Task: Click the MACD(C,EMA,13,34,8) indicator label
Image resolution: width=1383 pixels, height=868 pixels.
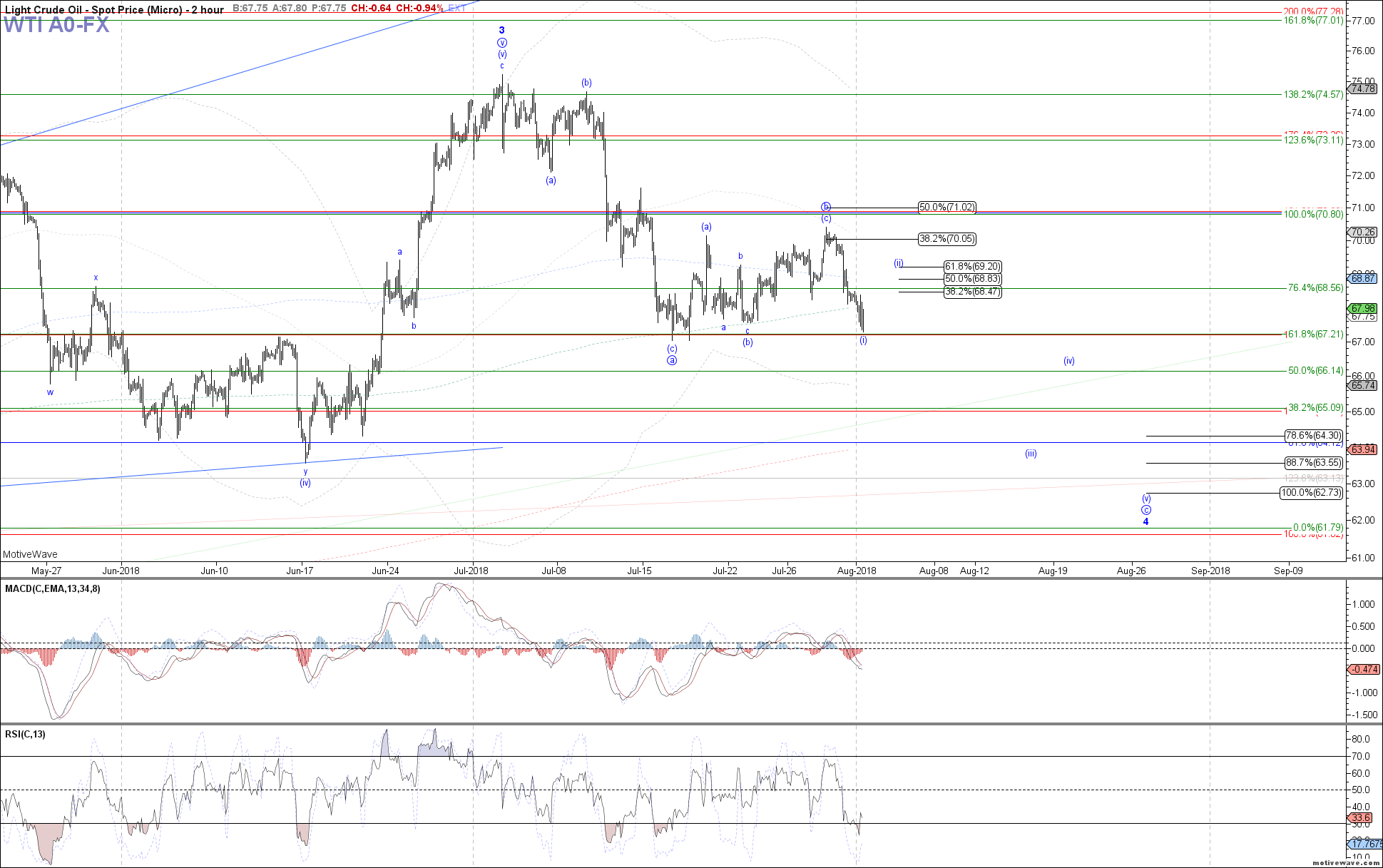Action: (x=51, y=589)
